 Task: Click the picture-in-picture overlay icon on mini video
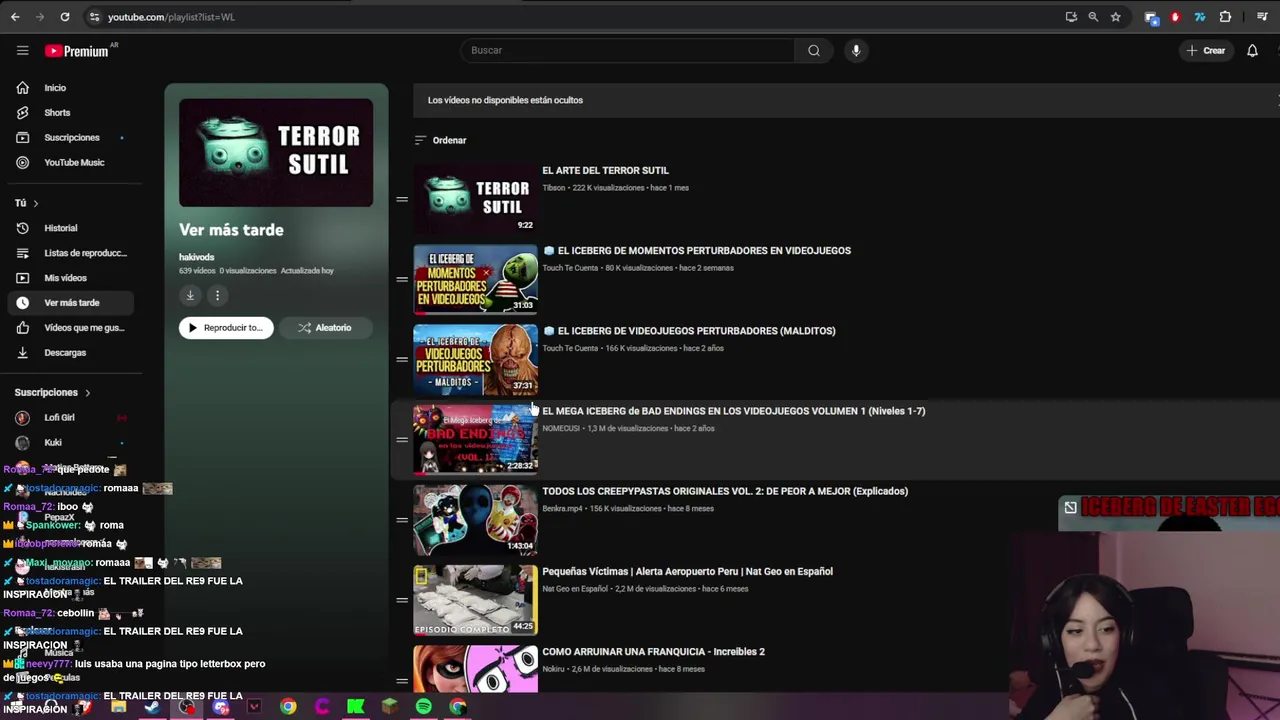pyautogui.click(x=1070, y=508)
